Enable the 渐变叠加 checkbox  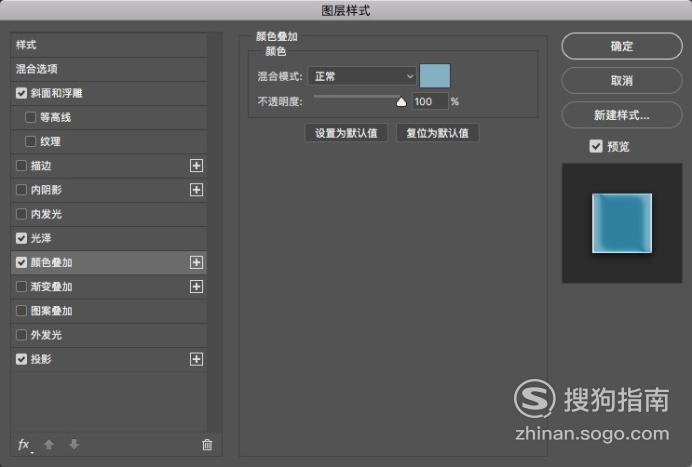21,287
